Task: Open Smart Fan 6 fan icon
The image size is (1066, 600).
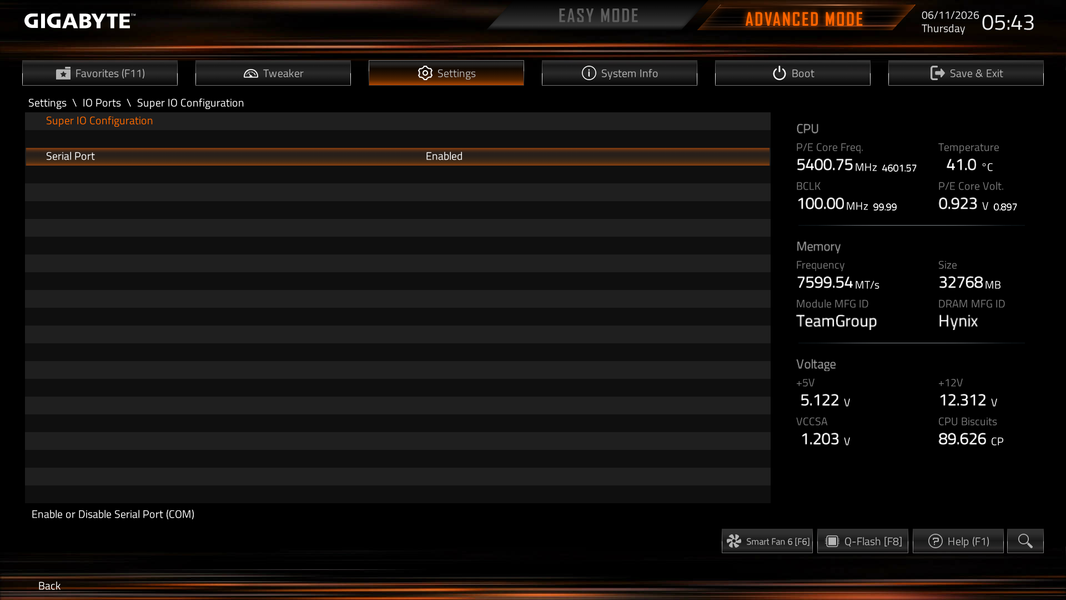Action: [x=734, y=541]
